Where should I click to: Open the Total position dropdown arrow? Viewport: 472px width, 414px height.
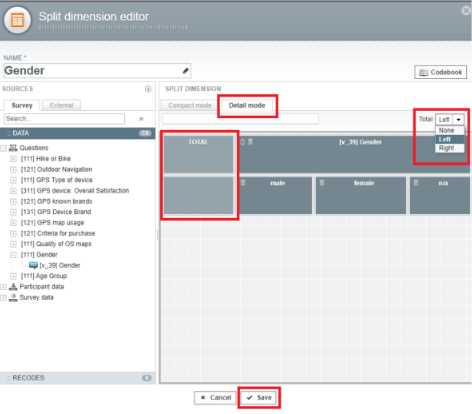tap(459, 119)
